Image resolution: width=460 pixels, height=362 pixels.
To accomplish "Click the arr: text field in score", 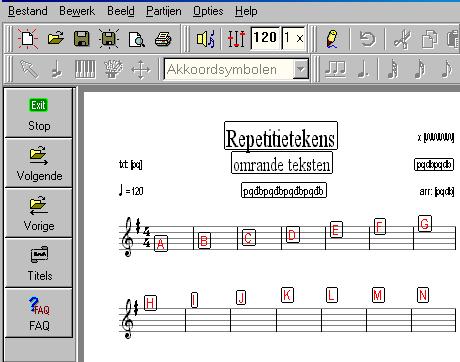I will tap(437, 191).
